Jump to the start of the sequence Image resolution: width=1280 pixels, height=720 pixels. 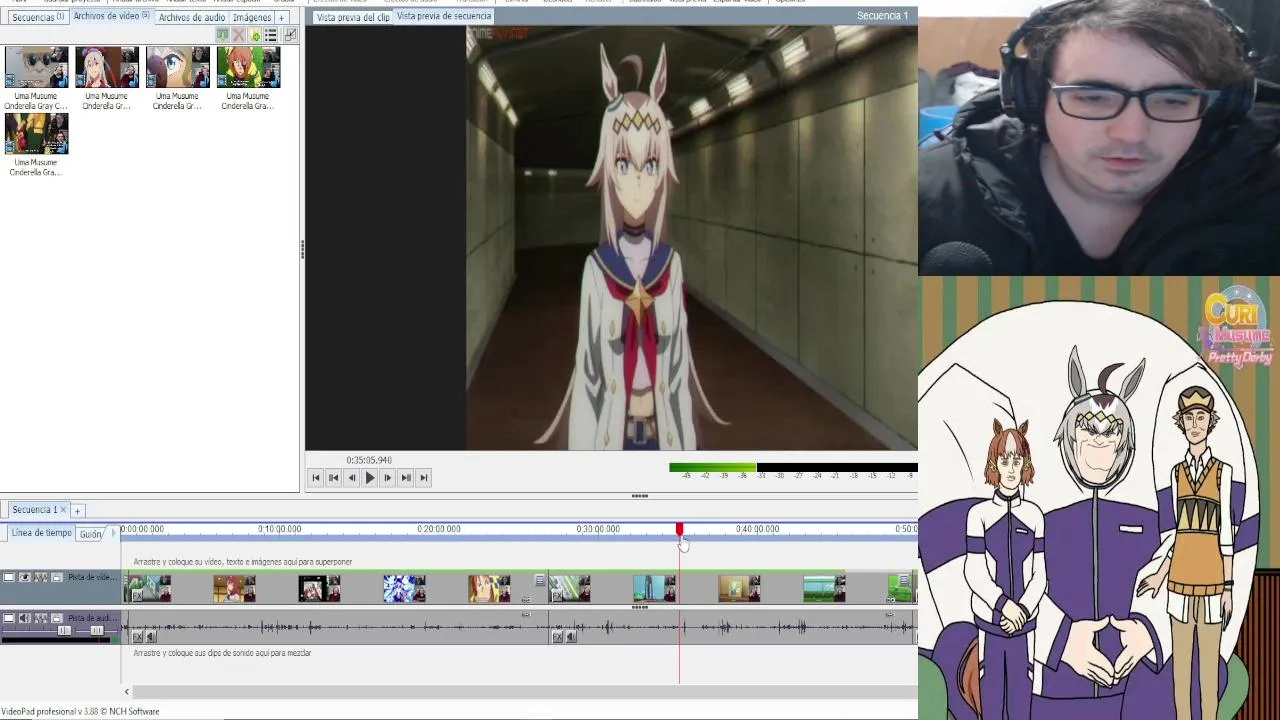point(316,478)
